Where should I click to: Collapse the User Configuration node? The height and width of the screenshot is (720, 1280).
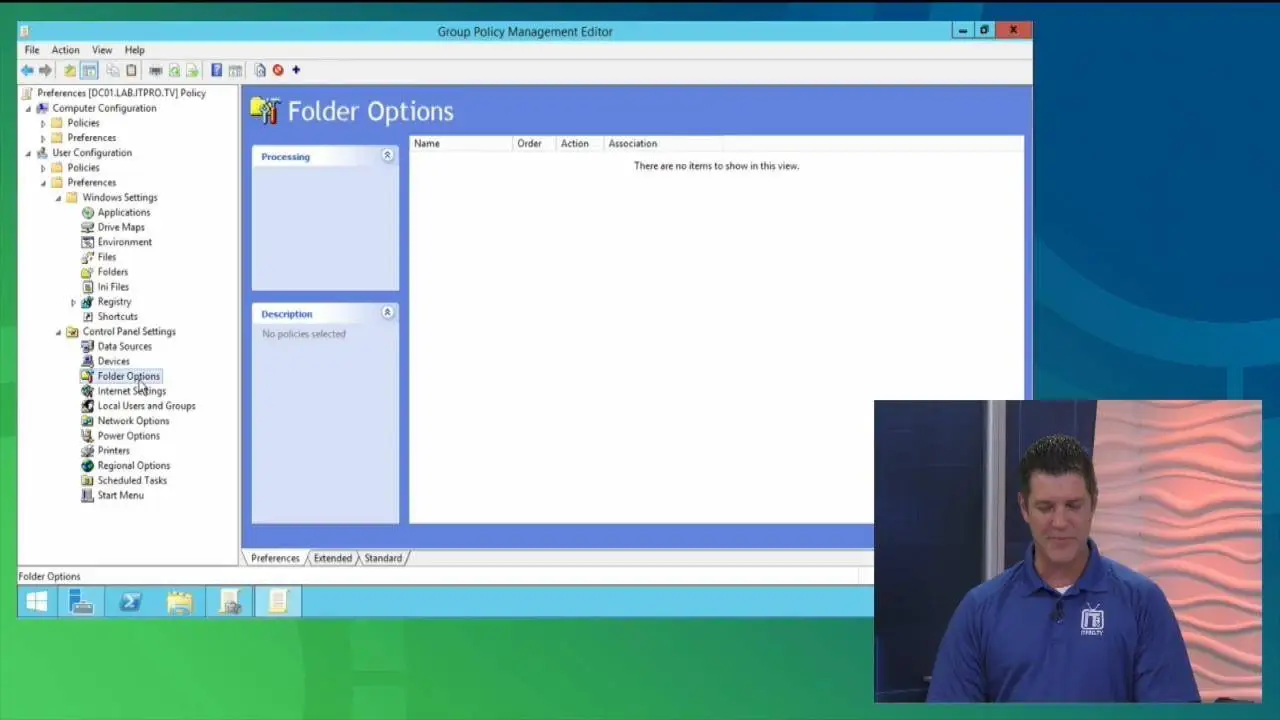pos(28,153)
